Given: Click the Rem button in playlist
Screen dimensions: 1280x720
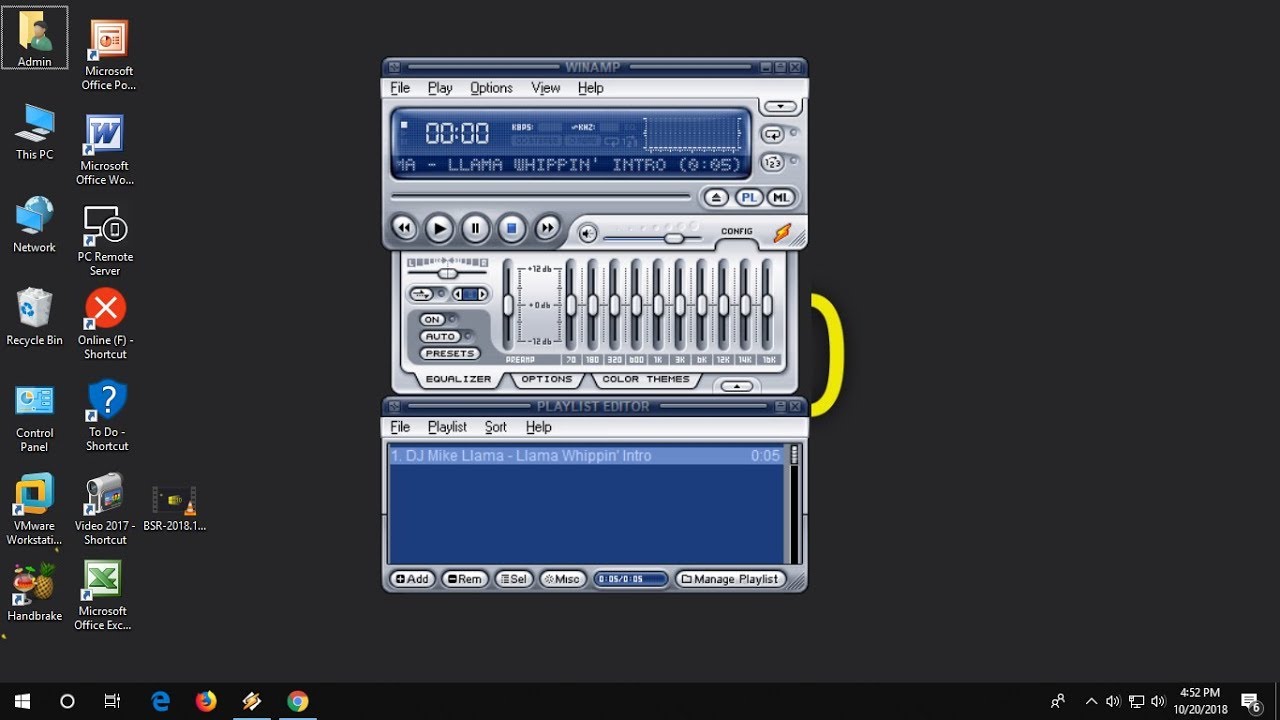Looking at the screenshot, I should 464,579.
